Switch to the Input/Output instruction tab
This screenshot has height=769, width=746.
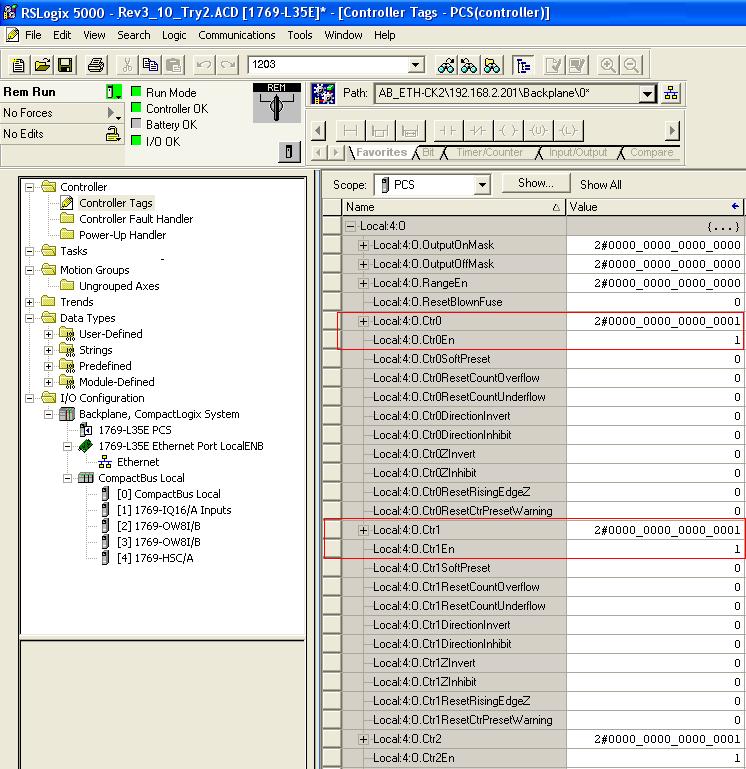click(x=578, y=153)
